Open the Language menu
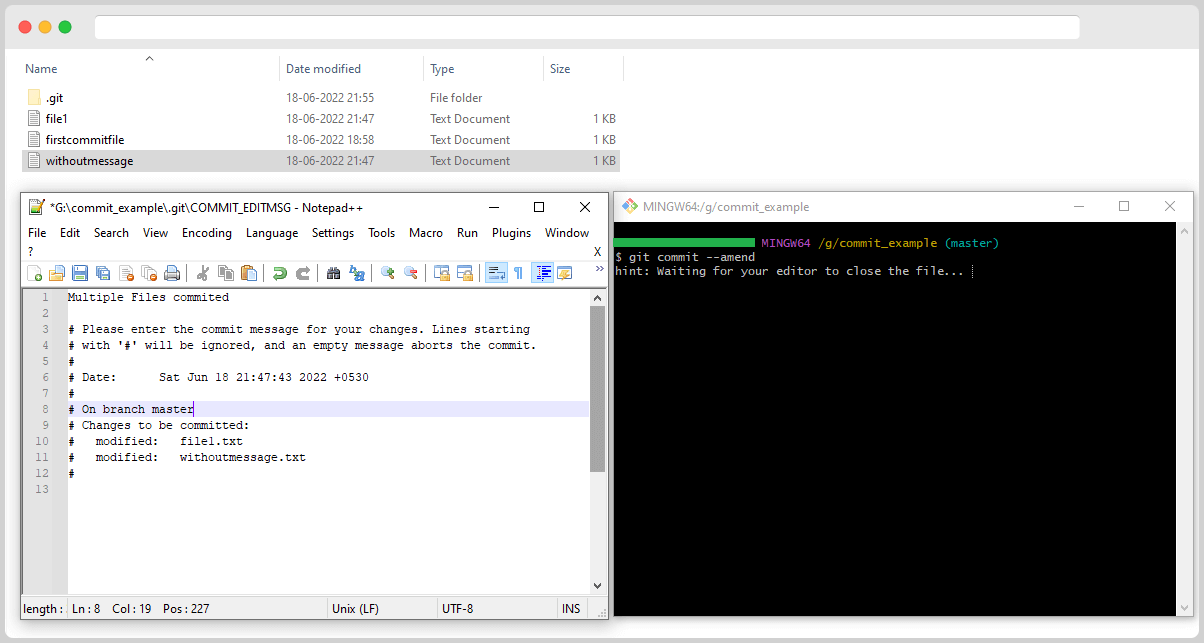 [x=272, y=233]
